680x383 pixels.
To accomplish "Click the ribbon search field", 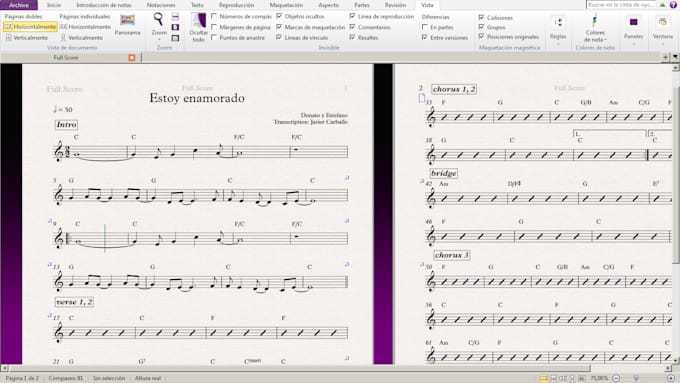I will pos(621,5).
